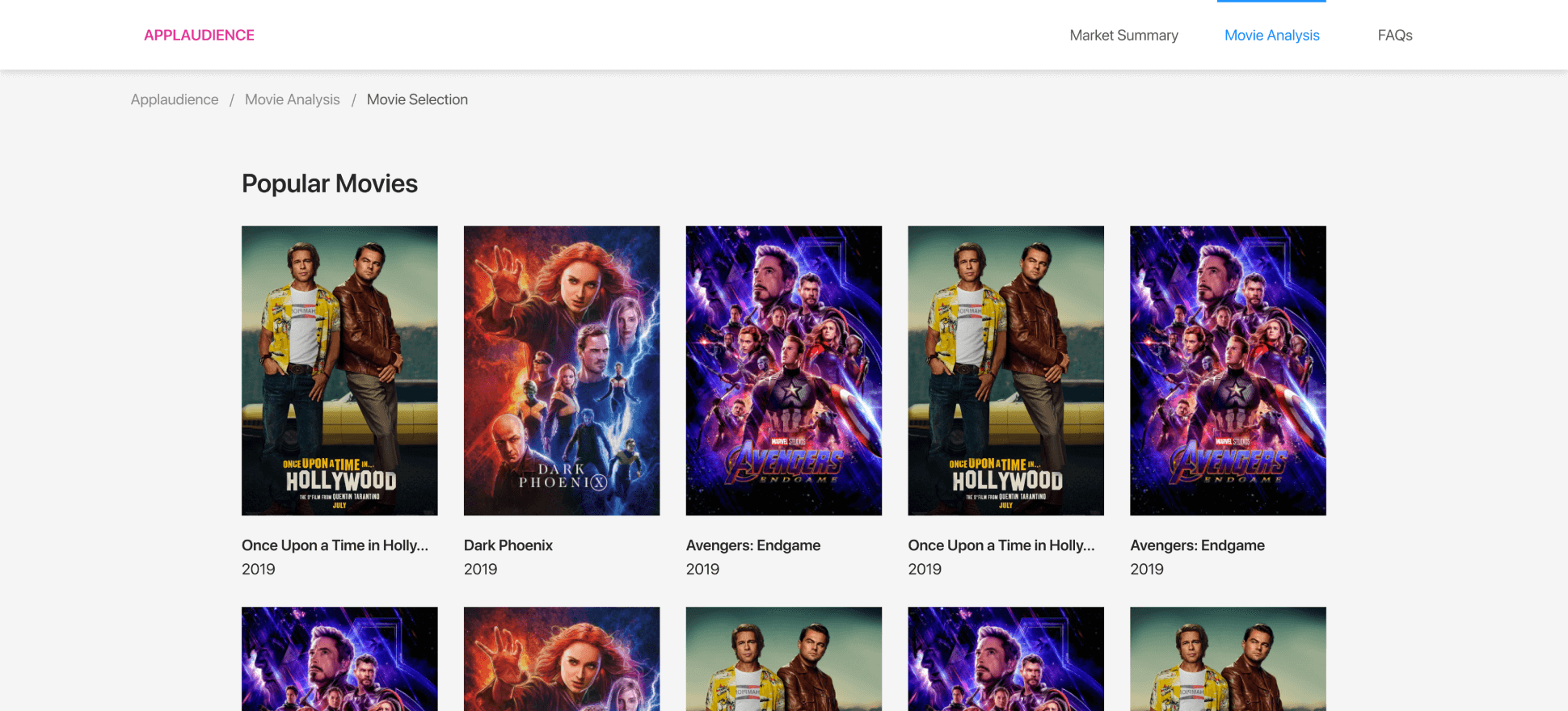Image resolution: width=1568 pixels, height=711 pixels.
Task: Open the Market Summary tab
Action: pyautogui.click(x=1123, y=36)
